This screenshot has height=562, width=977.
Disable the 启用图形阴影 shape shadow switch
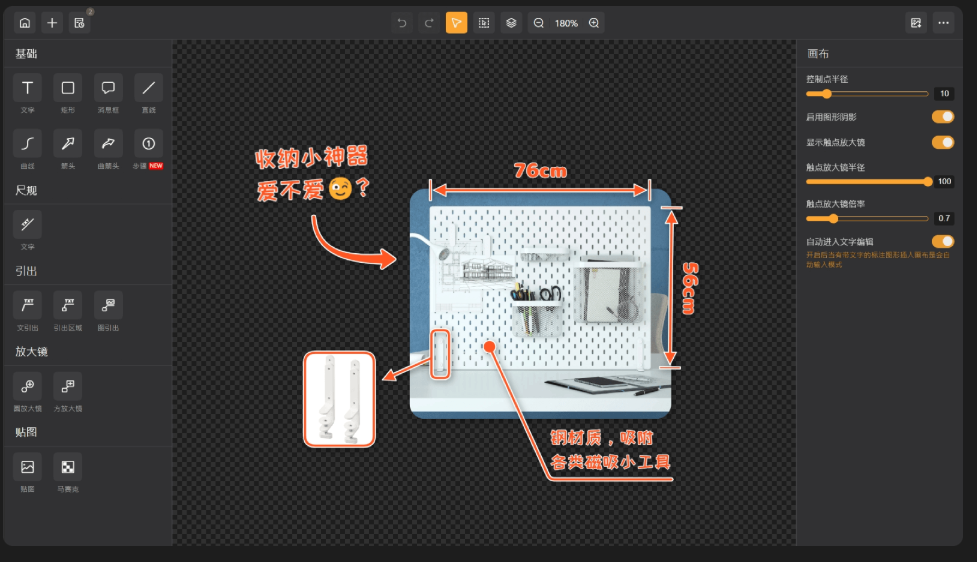[x=942, y=117]
